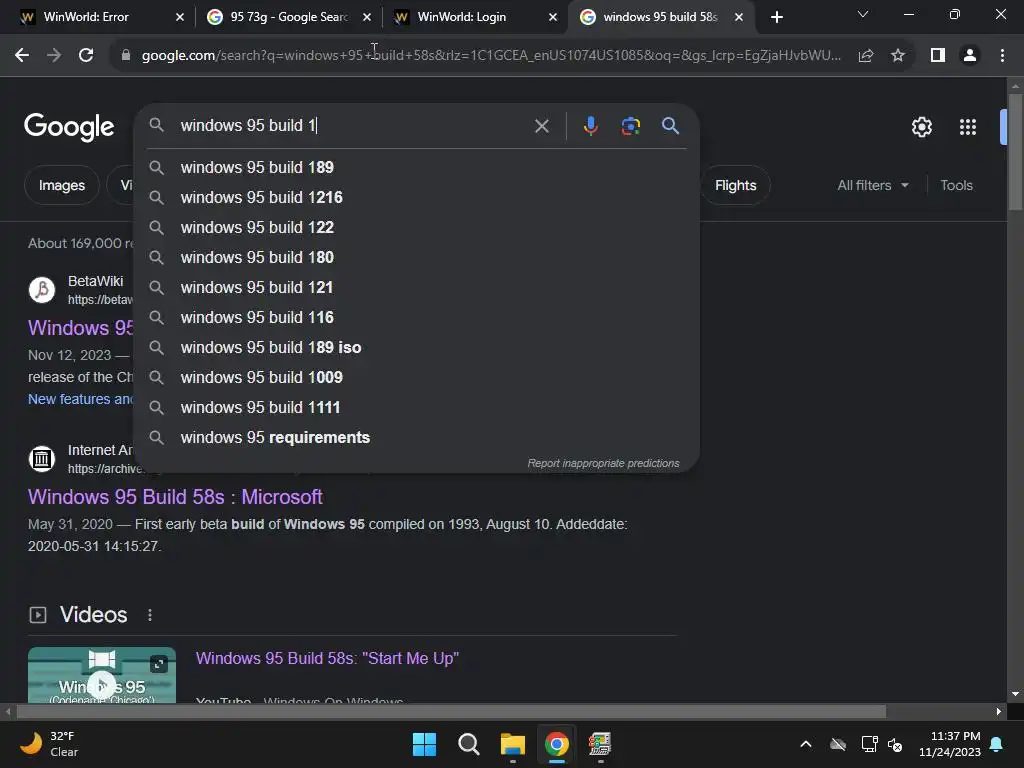The width and height of the screenshot is (1024, 768).
Task: Clear the search box text
Action: (x=541, y=126)
